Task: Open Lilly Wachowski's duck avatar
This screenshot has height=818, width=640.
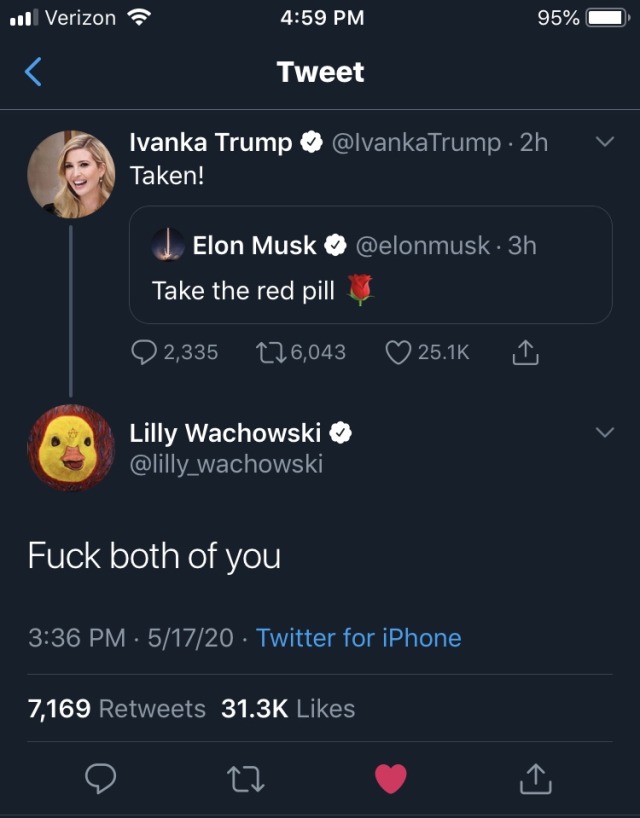Action: [x=70, y=447]
